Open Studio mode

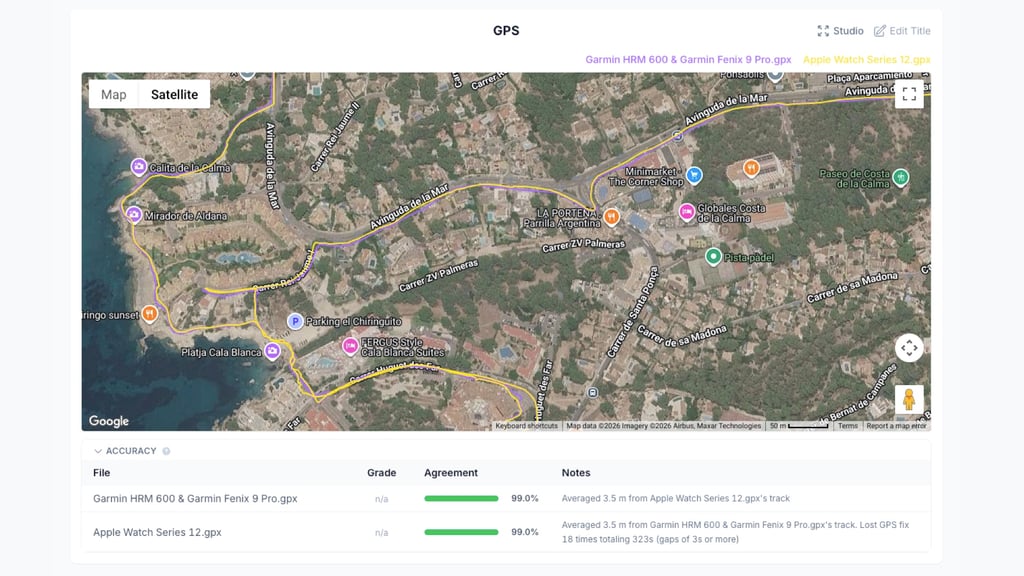coord(840,31)
